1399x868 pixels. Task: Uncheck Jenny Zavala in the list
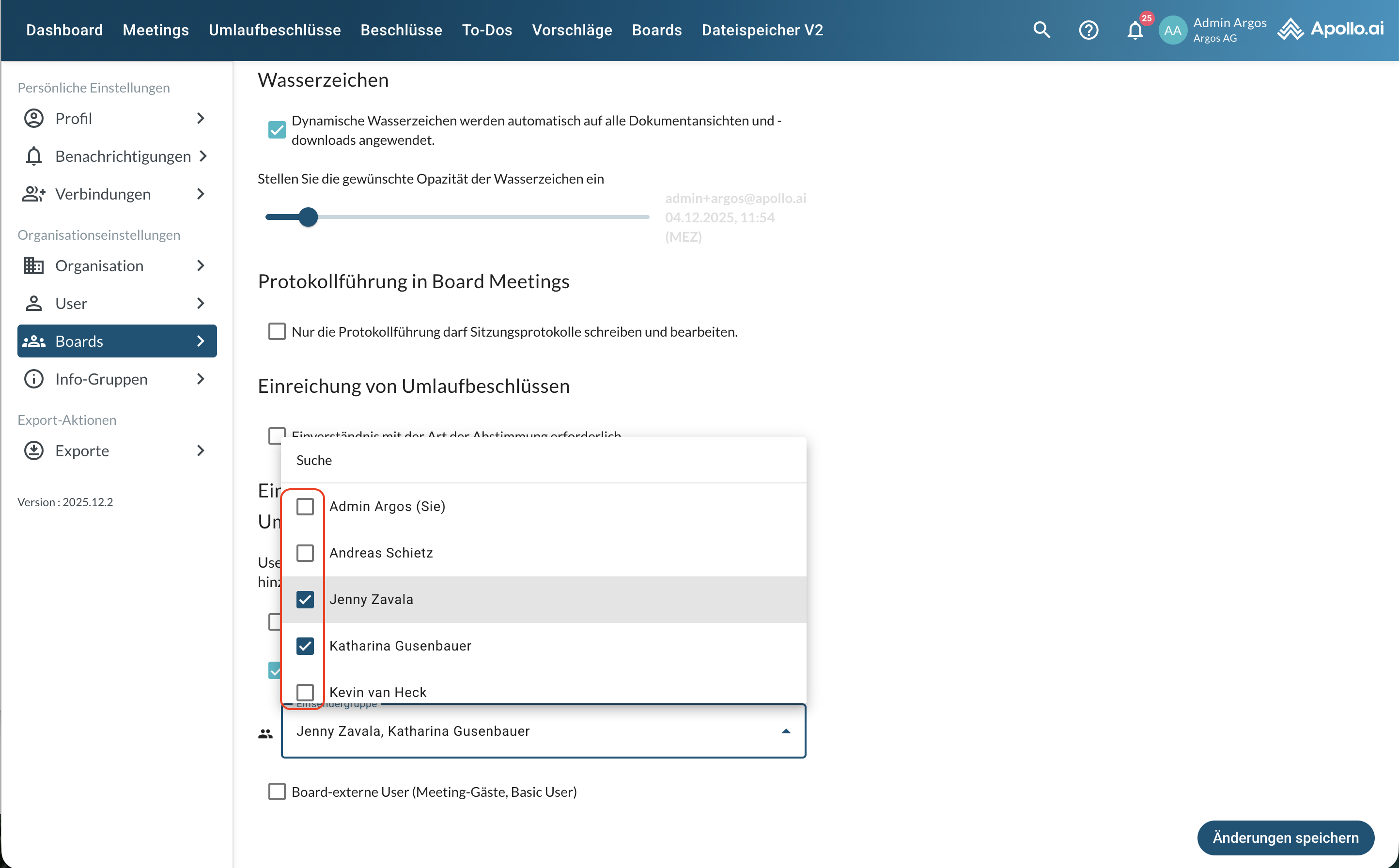(x=305, y=599)
